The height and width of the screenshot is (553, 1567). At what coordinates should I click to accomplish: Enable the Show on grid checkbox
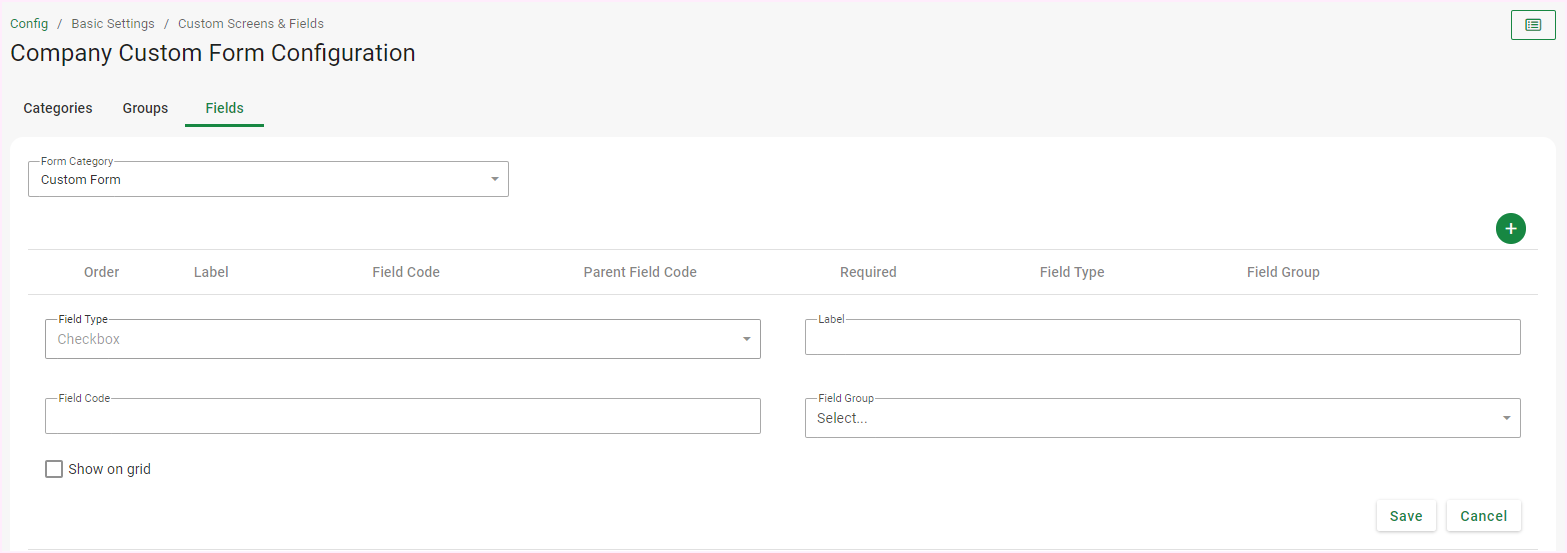coord(54,469)
